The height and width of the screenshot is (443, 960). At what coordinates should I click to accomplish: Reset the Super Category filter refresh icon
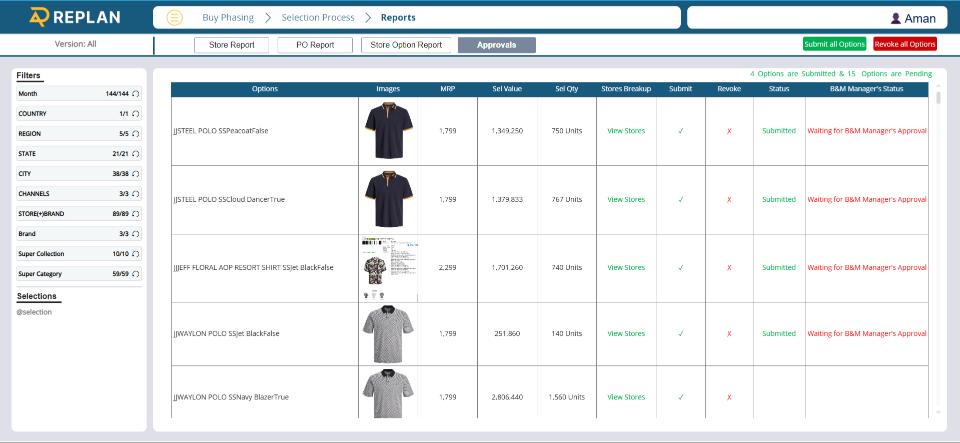pyautogui.click(x=135, y=274)
